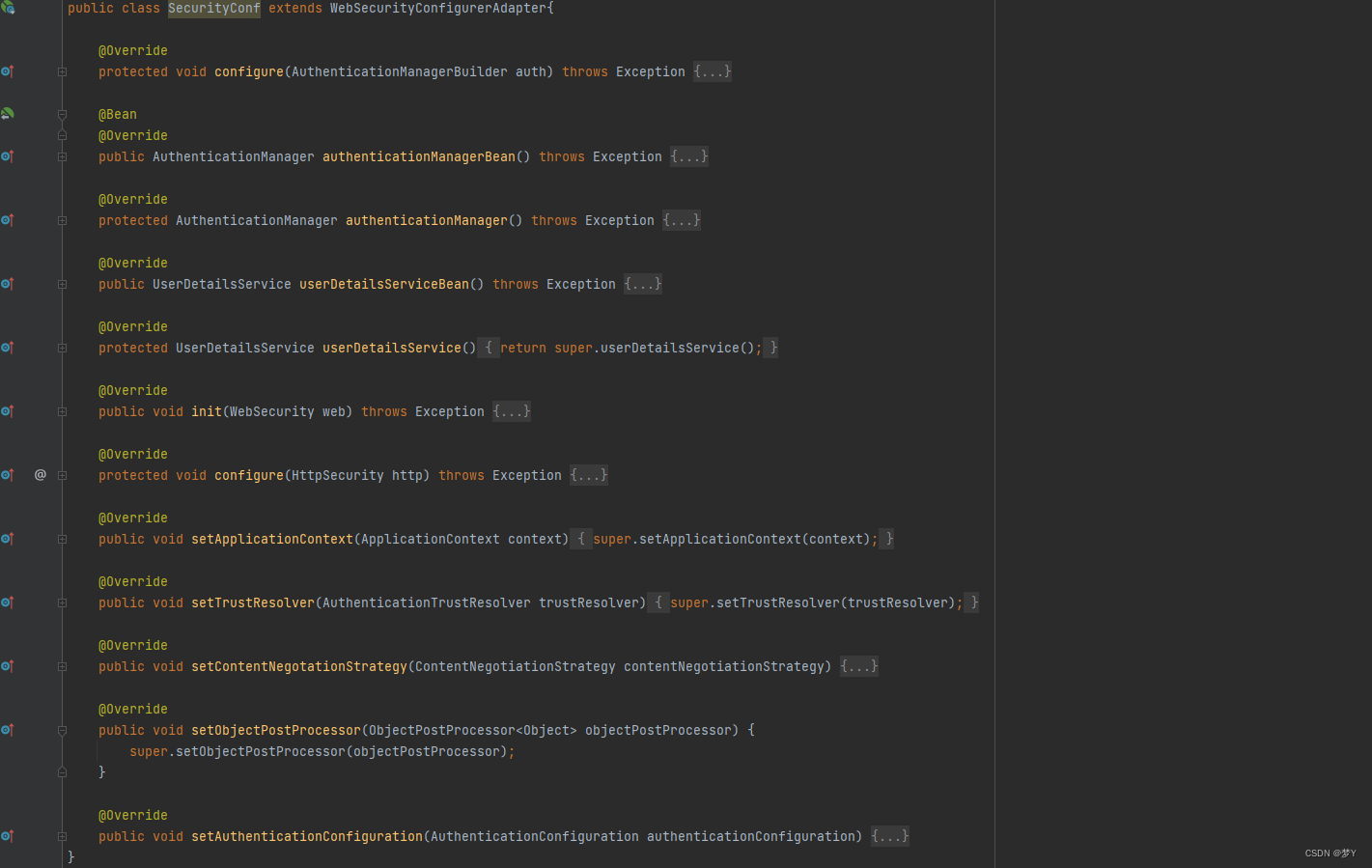Expand the folded body of configure(AuthenticationManagerBuilder)
This screenshot has height=868, width=1372.
[712, 70]
